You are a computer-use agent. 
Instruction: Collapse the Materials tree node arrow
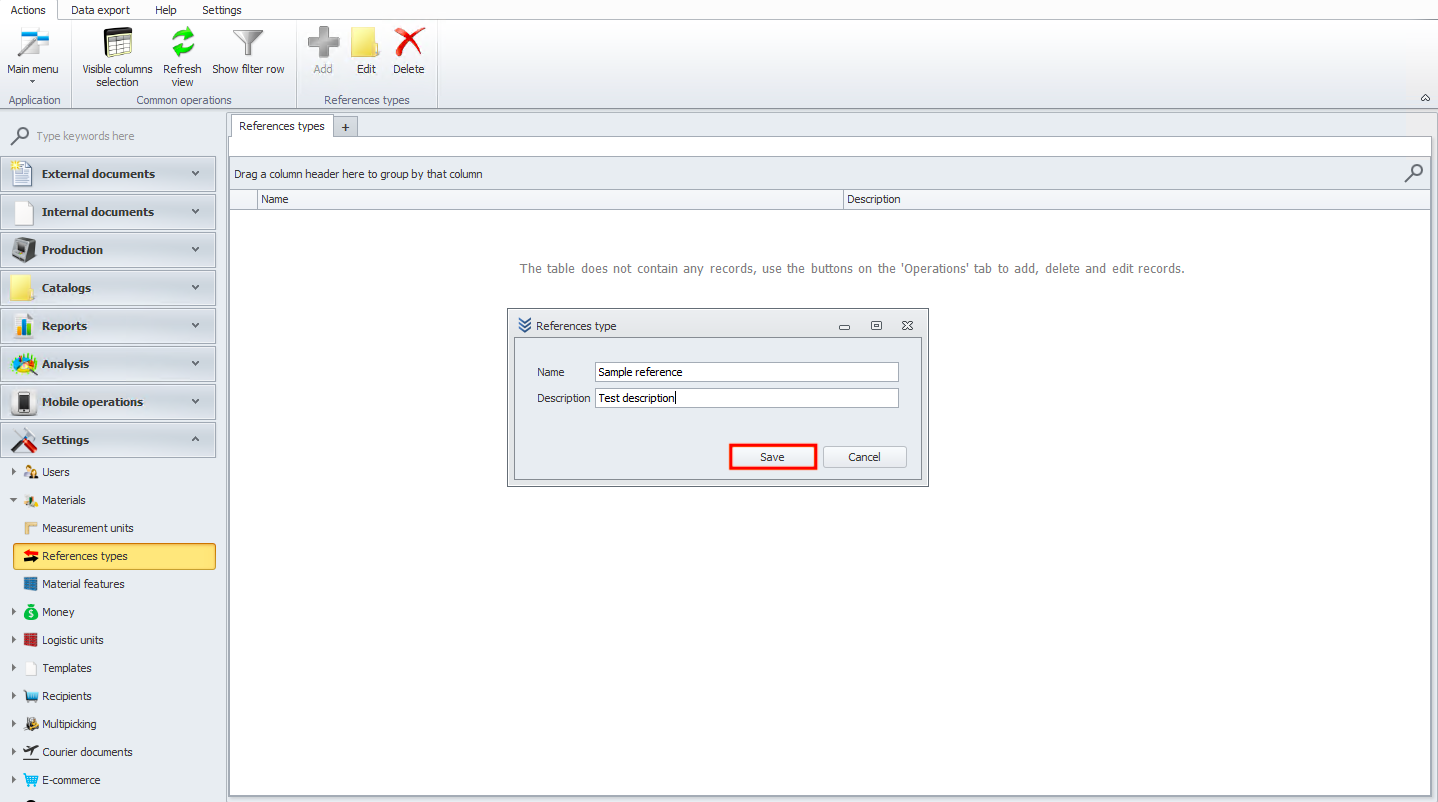click(13, 500)
